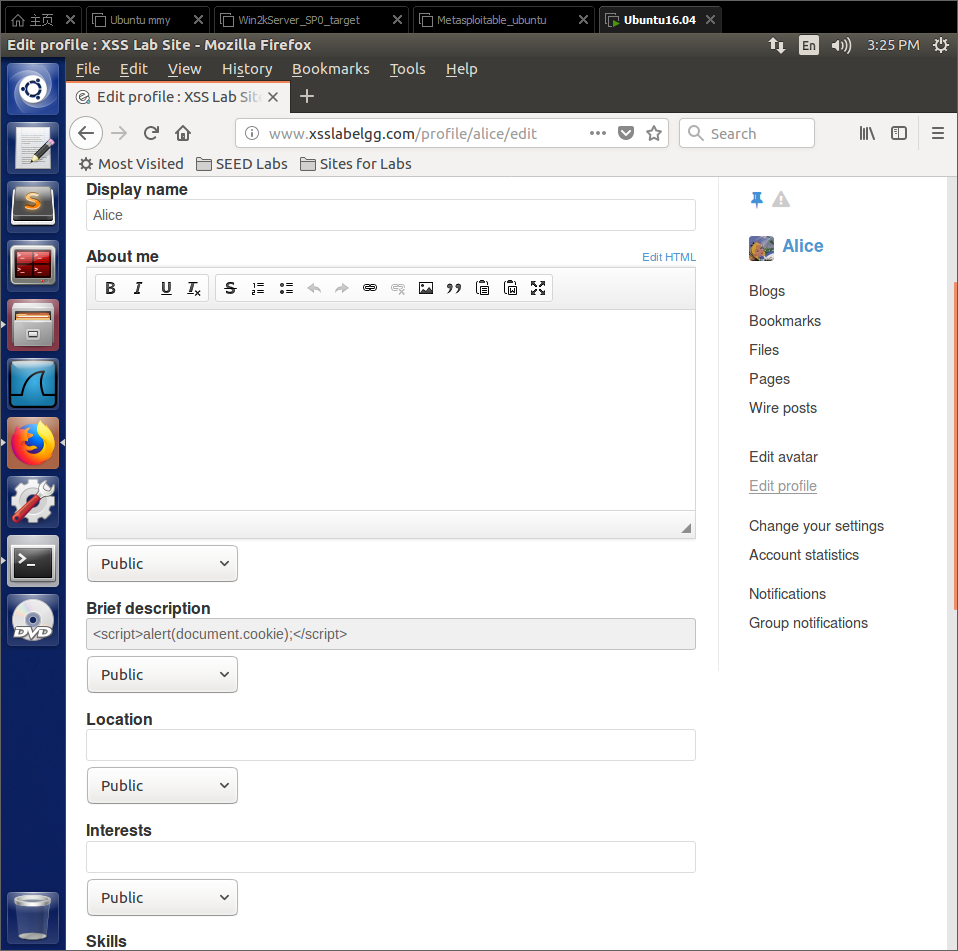Open Change your settings link
The image size is (958, 951).
816,526
